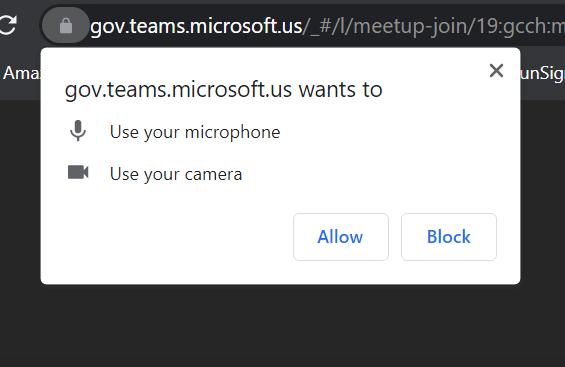Image resolution: width=565 pixels, height=367 pixels.
Task: Click the 'Use your camera' text
Action: [176, 174]
